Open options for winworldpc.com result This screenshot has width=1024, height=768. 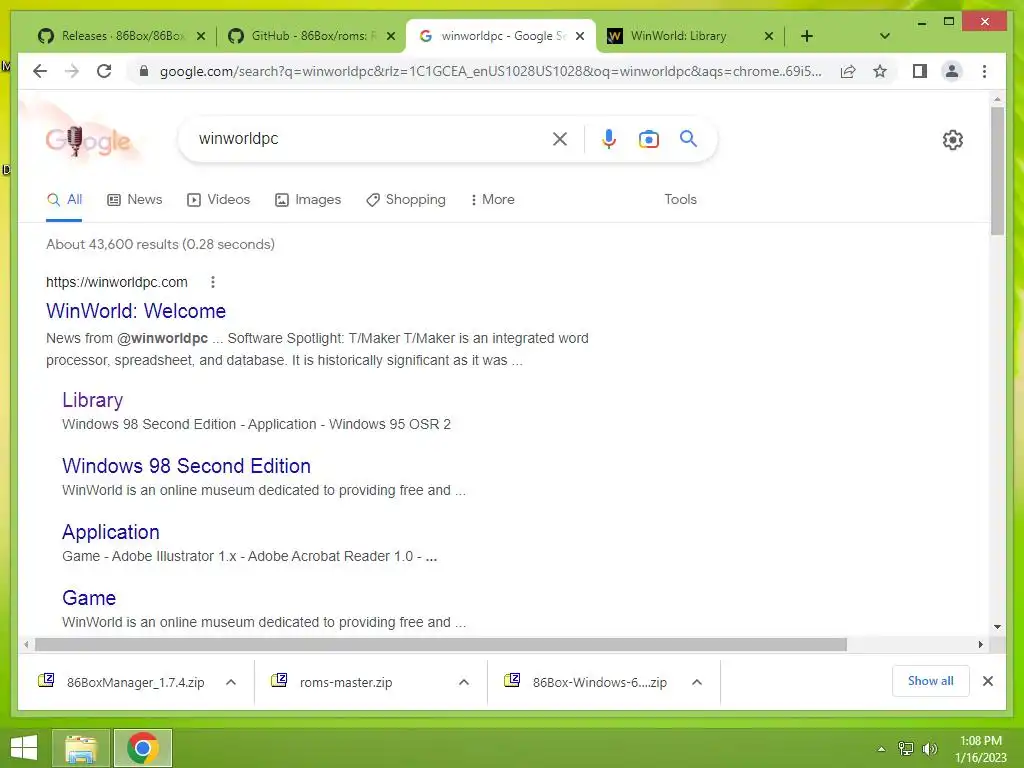pos(213,282)
